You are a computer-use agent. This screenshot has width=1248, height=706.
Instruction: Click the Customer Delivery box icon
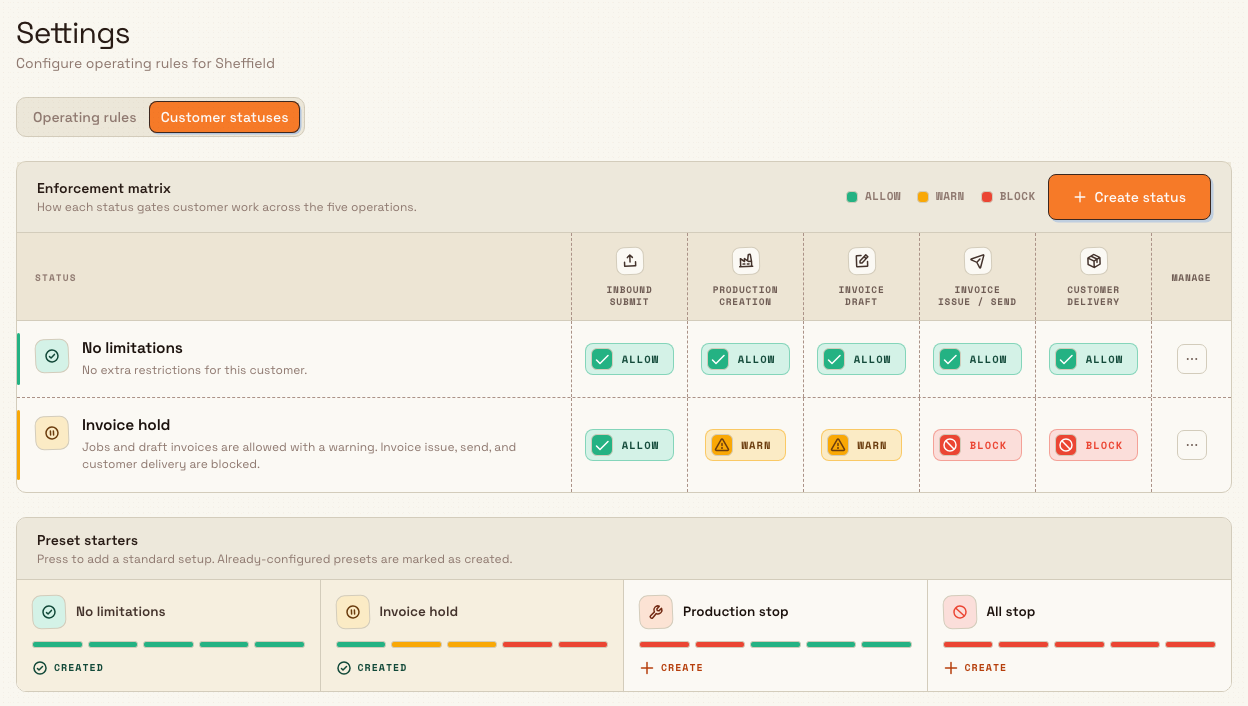[x=1094, y=261]
